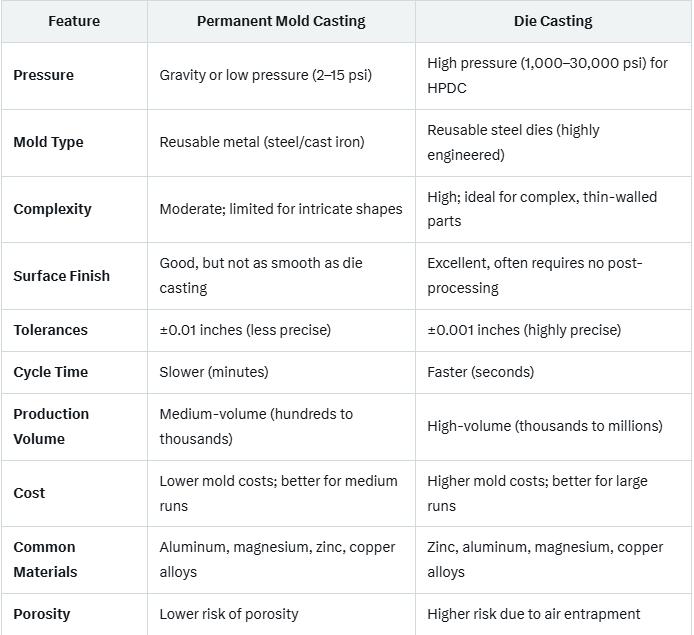
Task: Click 'Moderate; limited for intricate shapes' cell
Action: tap(281, 209)
